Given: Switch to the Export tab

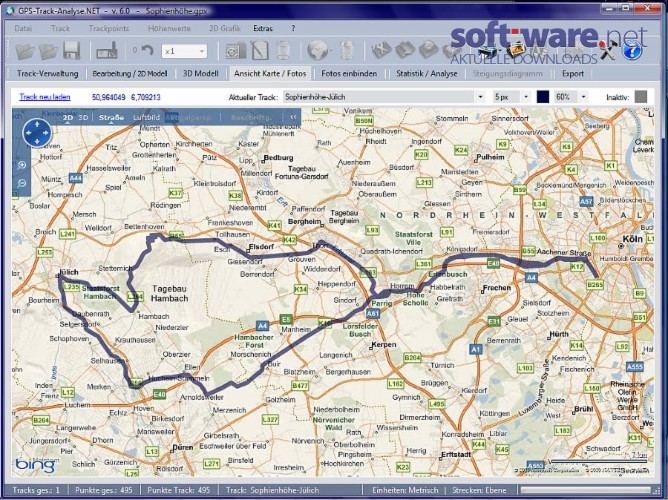Looking at the screenshot, I should coord(573,74).
